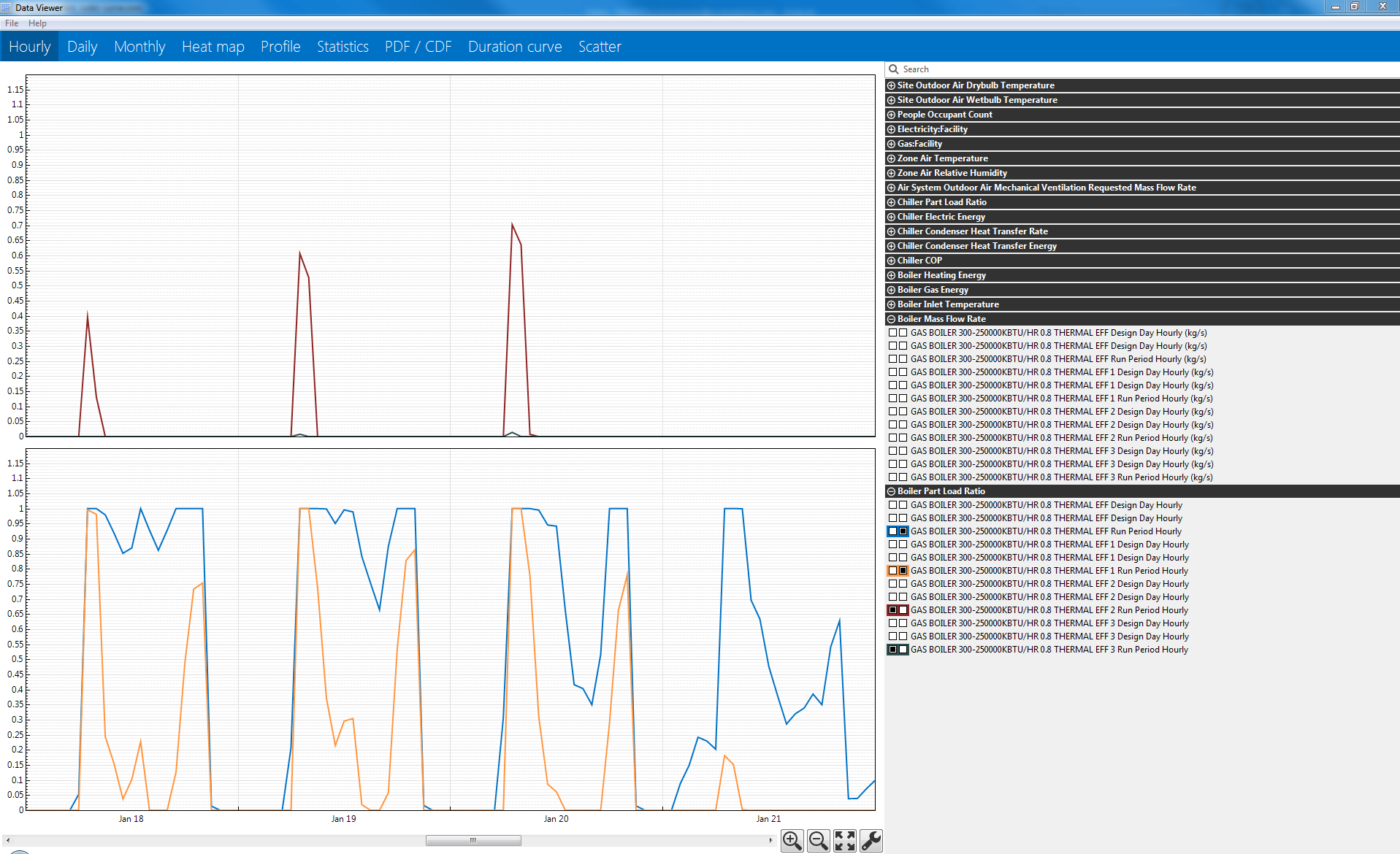This screenshot has height=854, width=1400.
Task: Collapse the Boiler Mass Flow Rate group
Action: click(891, 319)
